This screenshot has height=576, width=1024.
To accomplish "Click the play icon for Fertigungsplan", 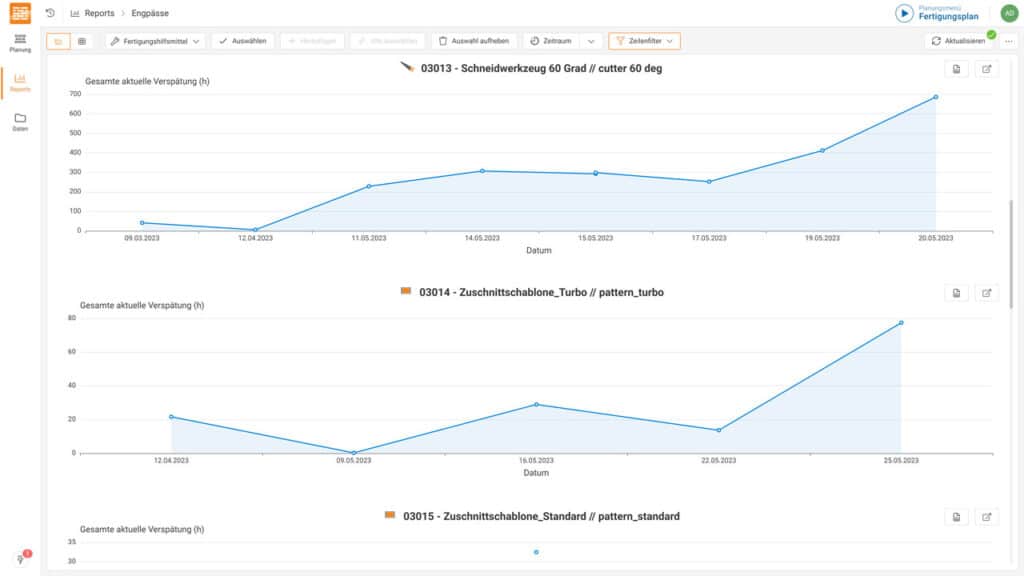I will [904, 13].
